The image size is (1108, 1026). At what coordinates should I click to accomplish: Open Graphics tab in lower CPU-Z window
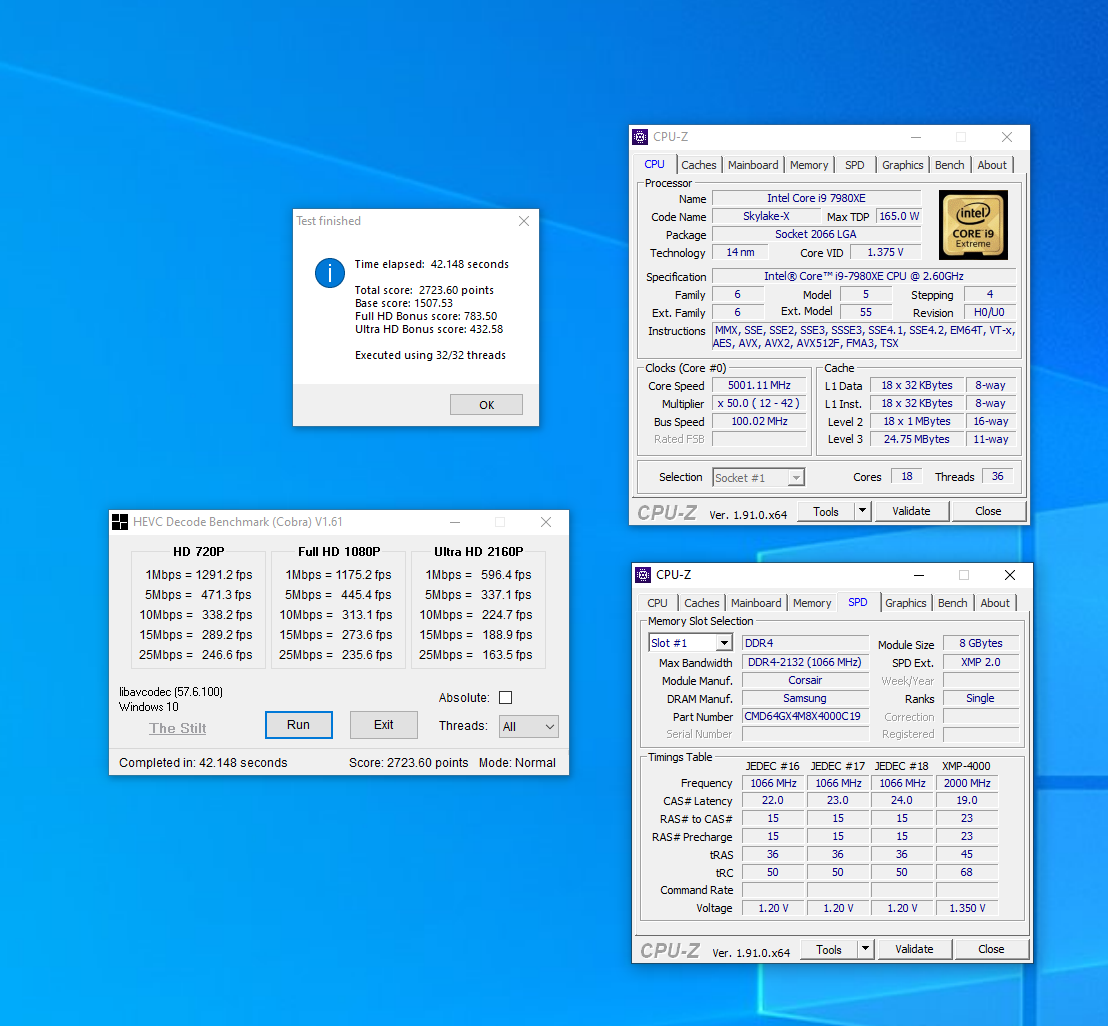(x=905, y=603)
